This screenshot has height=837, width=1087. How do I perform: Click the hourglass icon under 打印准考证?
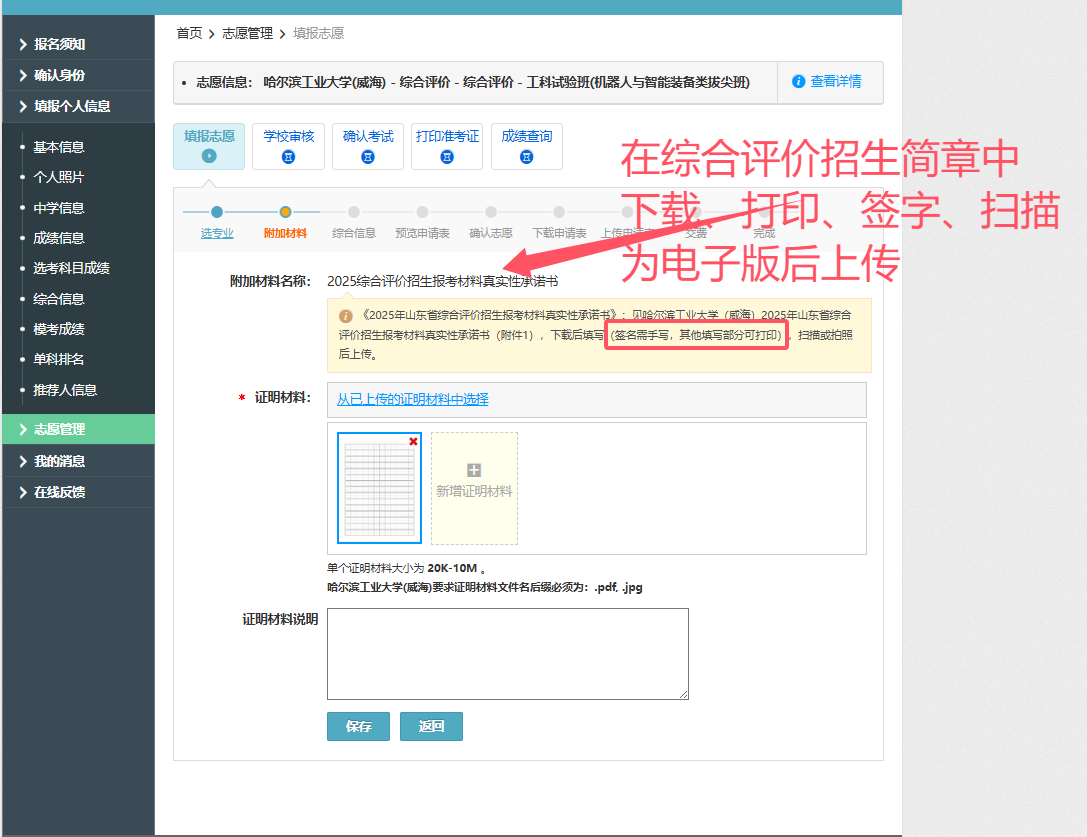pyautogui.click(x=447, y=156)
